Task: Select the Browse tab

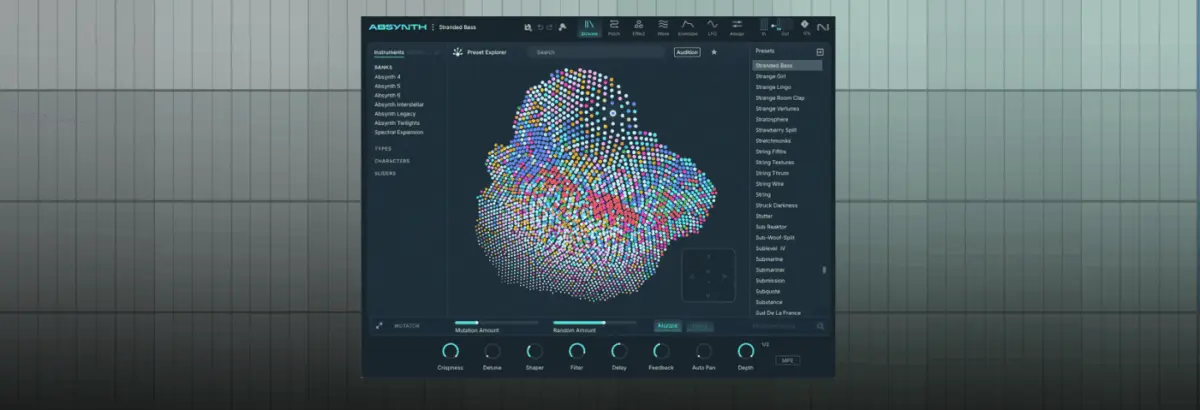Action: [589, 27]
